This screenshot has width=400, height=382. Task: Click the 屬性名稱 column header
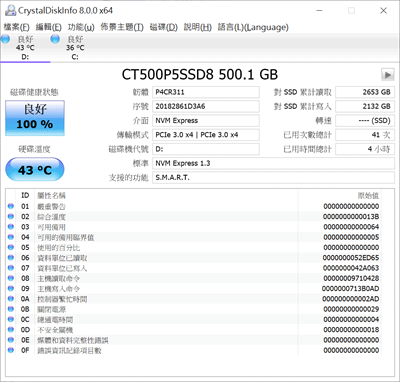(52, 196)
